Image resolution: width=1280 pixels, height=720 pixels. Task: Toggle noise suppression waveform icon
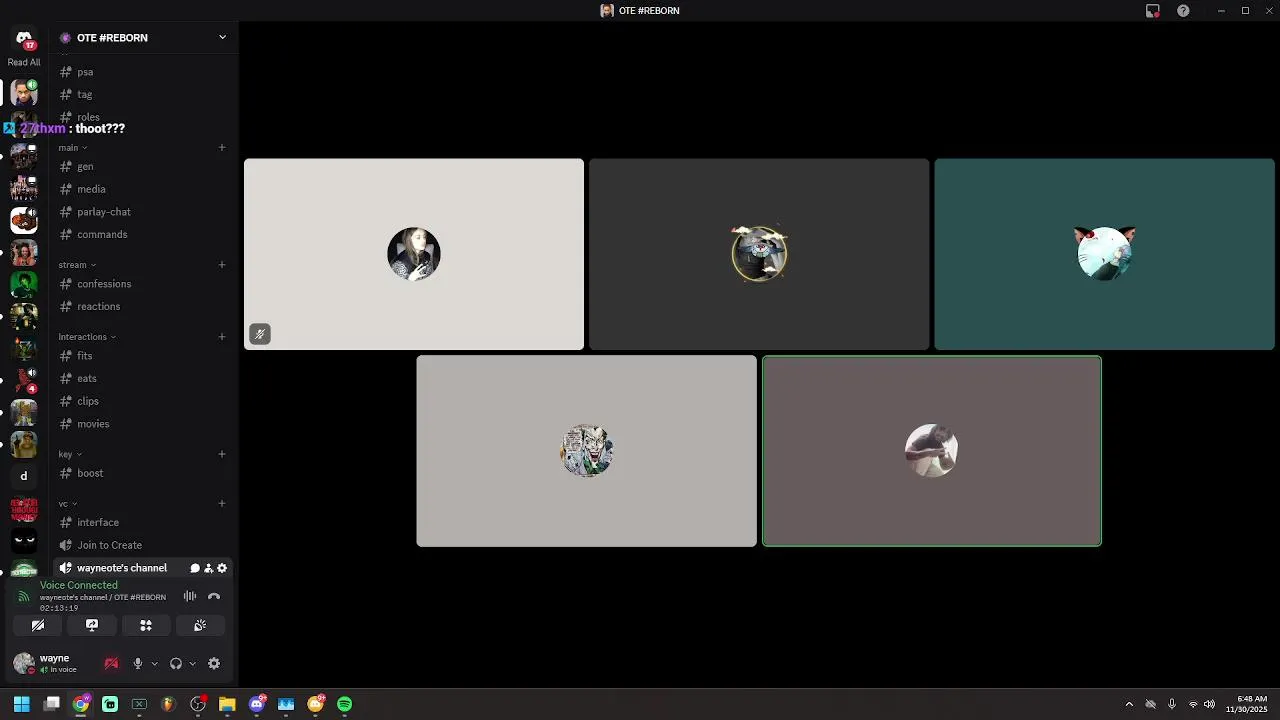click(x=189, y=596)
